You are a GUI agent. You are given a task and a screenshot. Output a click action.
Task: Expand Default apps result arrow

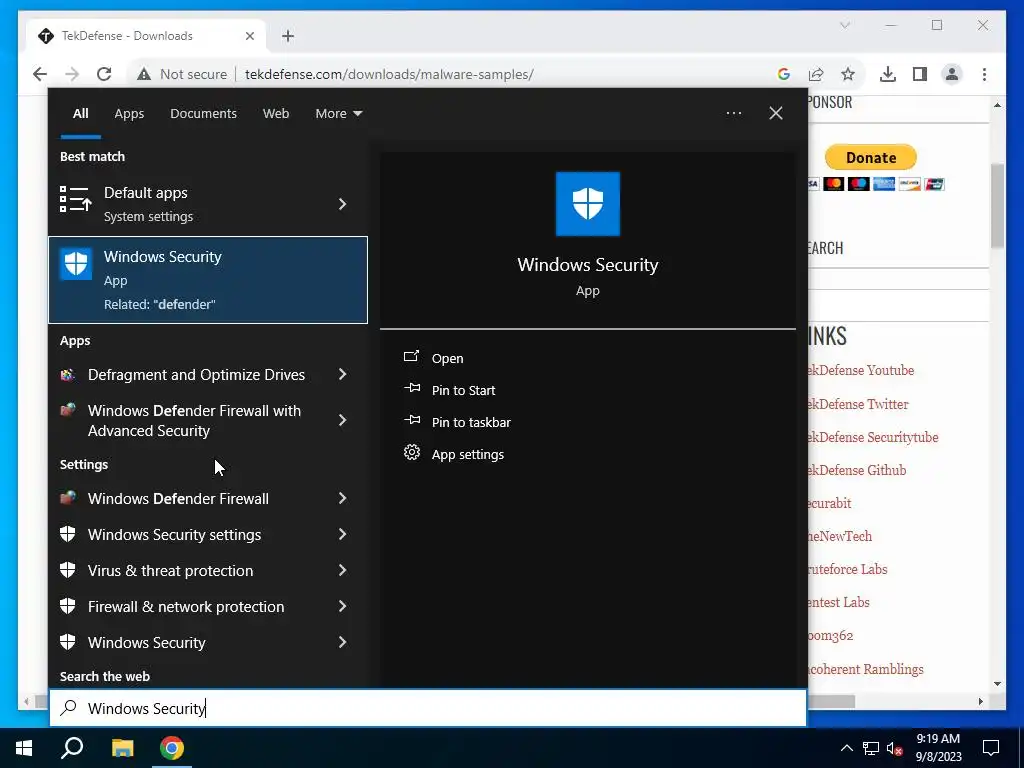tap(342, 204)
